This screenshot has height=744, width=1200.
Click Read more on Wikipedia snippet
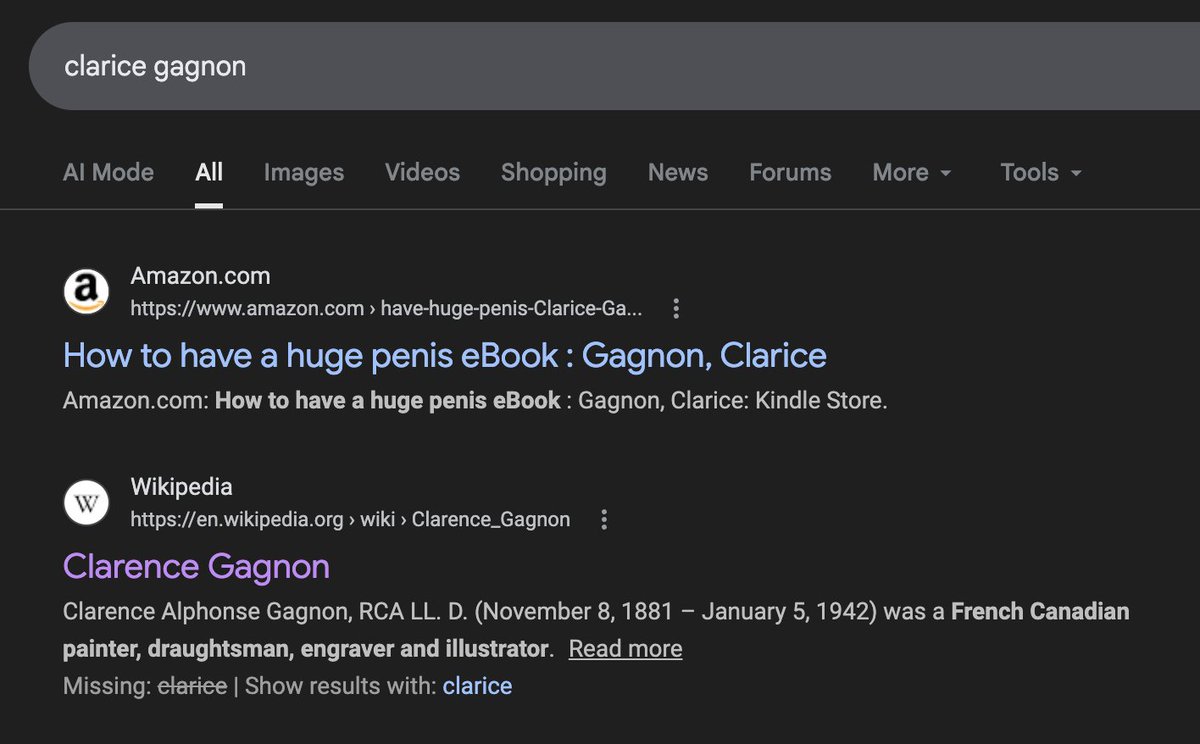[x=626, y=649]
